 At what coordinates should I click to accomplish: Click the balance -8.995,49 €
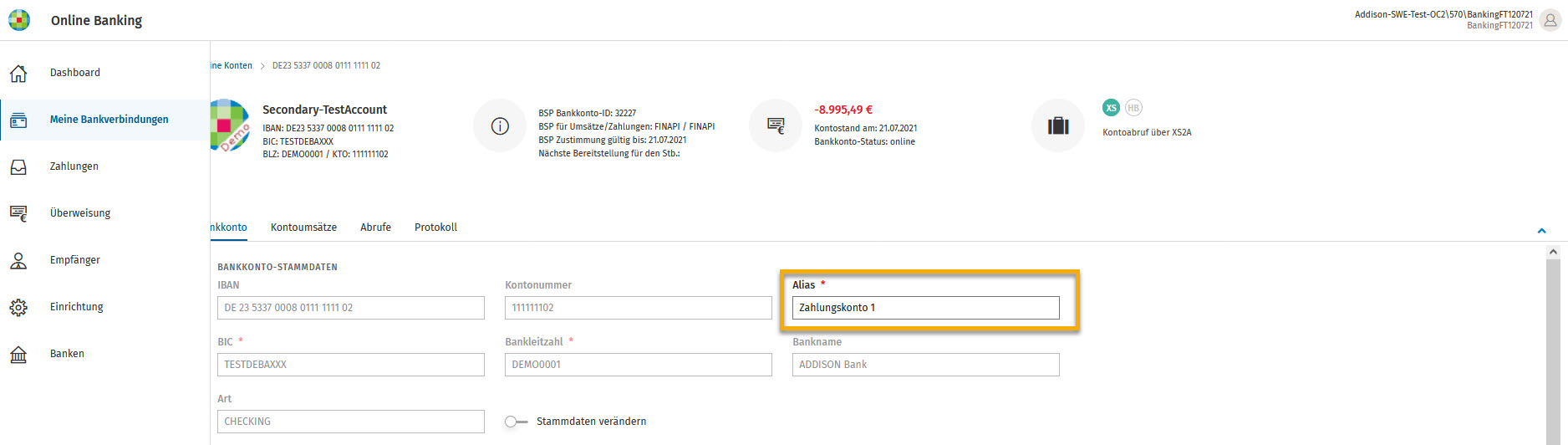[x=843, y=110]
